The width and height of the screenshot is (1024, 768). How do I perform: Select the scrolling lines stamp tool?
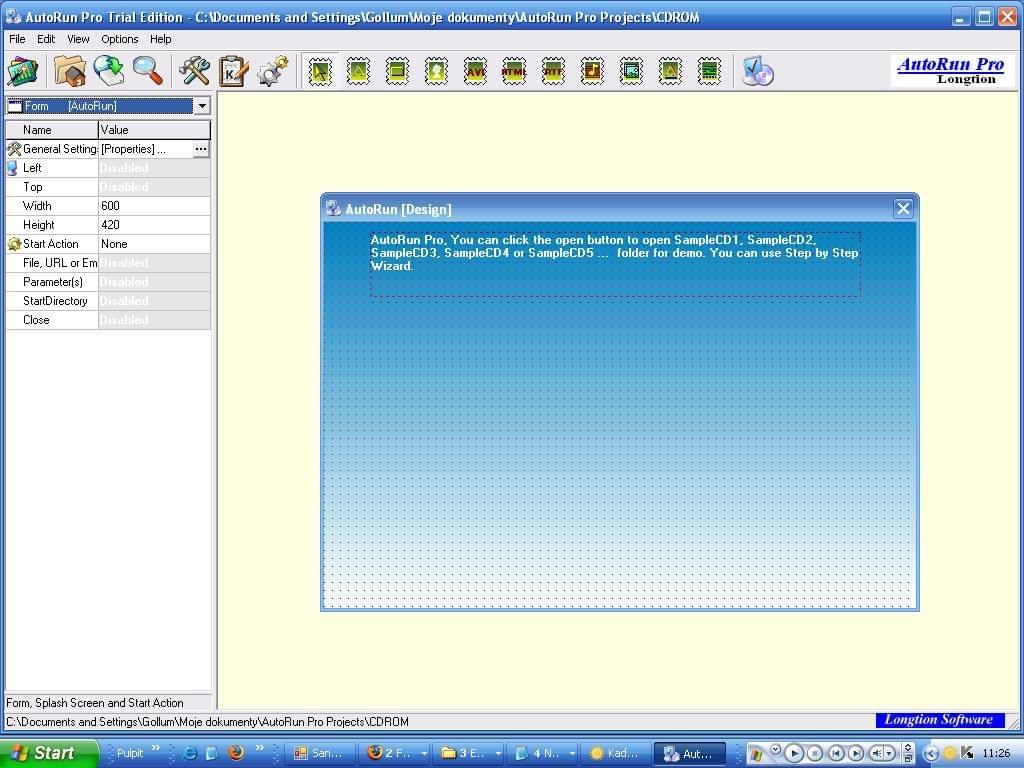[709, 71]
